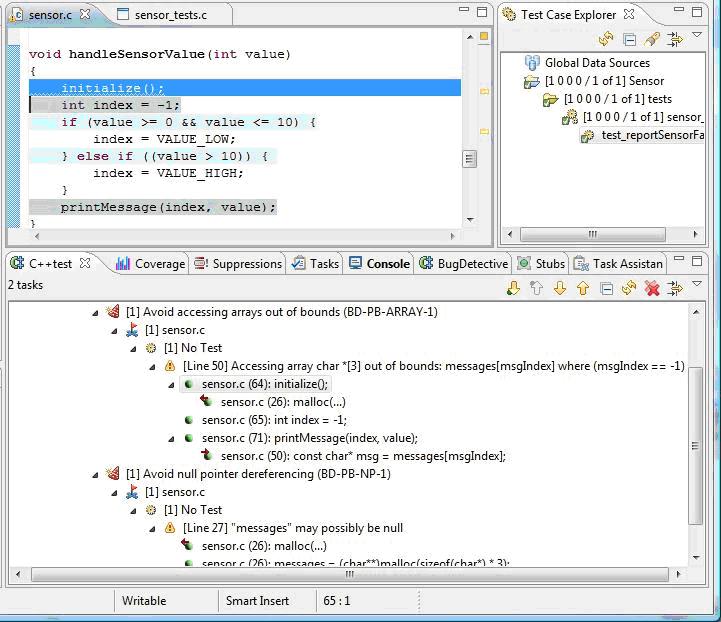Click Collapse All icon in C++test toolbar

pyautogui.click(x=606, y=288)
